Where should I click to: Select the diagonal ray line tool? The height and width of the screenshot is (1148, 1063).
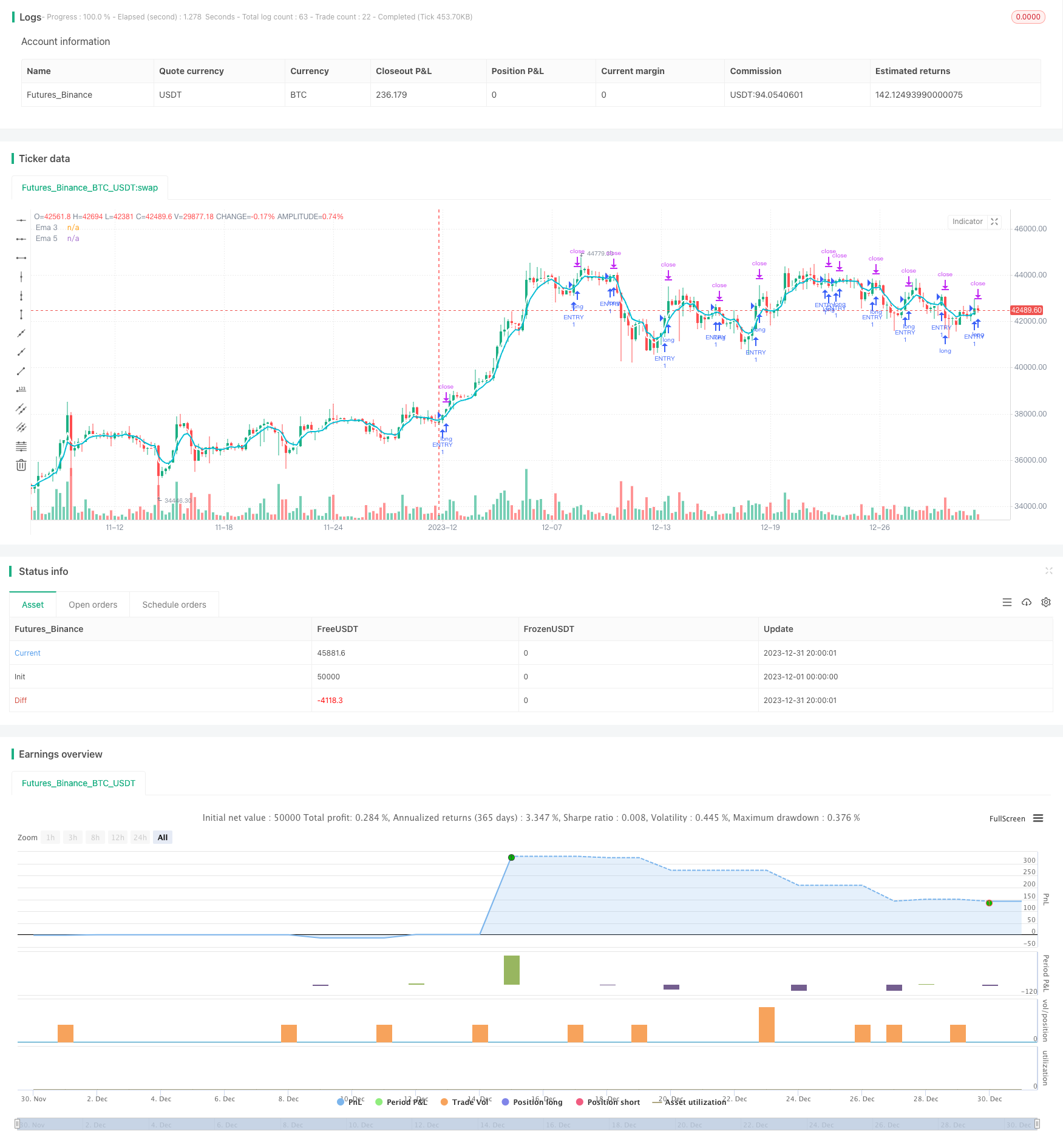pyautogui.click(x=21, y=352)
